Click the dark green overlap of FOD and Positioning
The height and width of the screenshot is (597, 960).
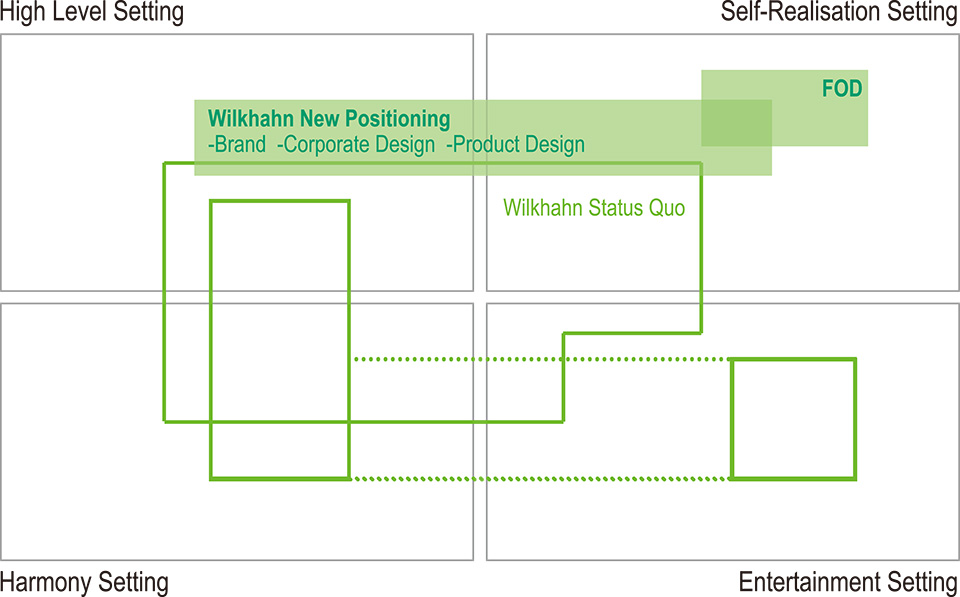[737, 122]
